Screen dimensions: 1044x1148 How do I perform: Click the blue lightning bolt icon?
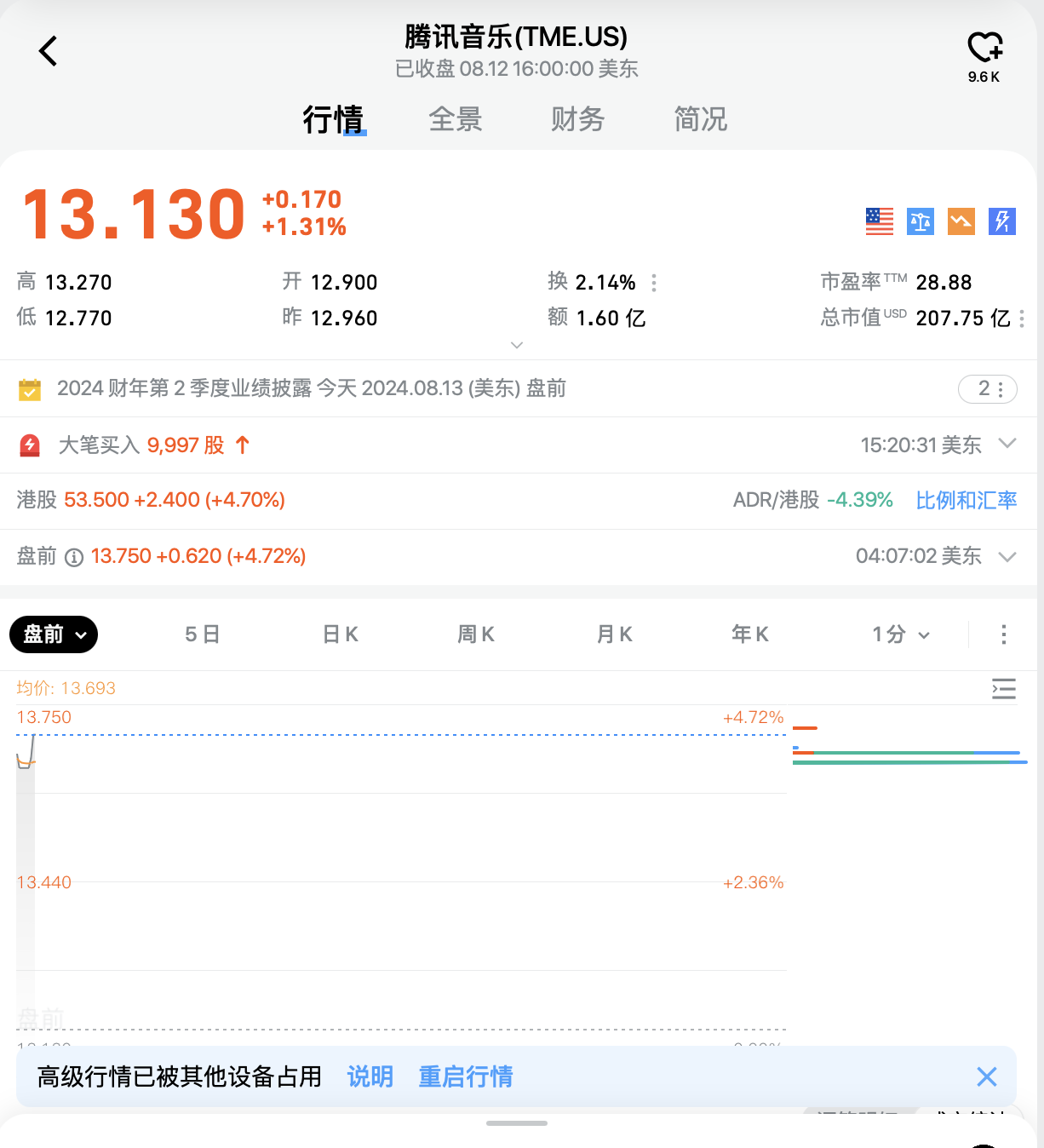(1002, 221)
